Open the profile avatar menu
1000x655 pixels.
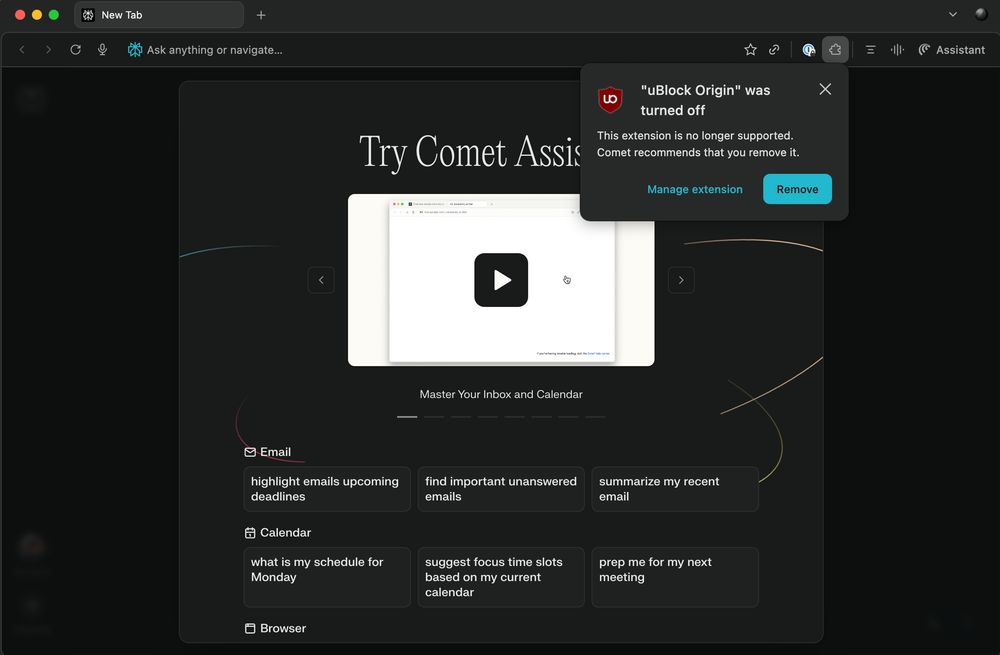(981, 14)
